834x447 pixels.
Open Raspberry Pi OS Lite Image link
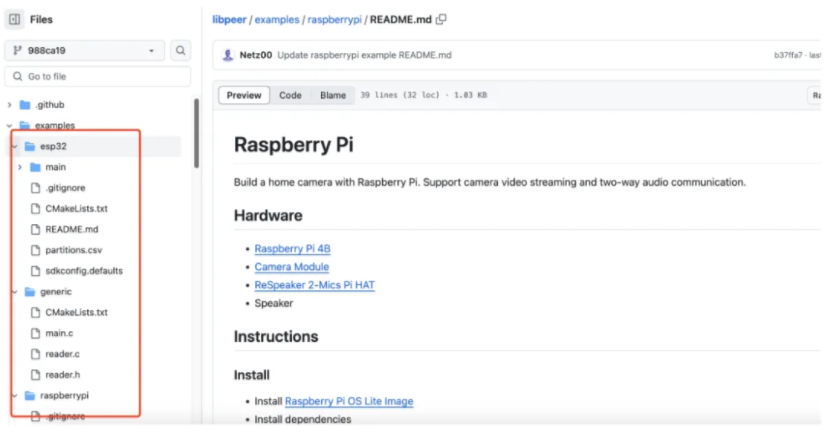(x=349, y=401)
